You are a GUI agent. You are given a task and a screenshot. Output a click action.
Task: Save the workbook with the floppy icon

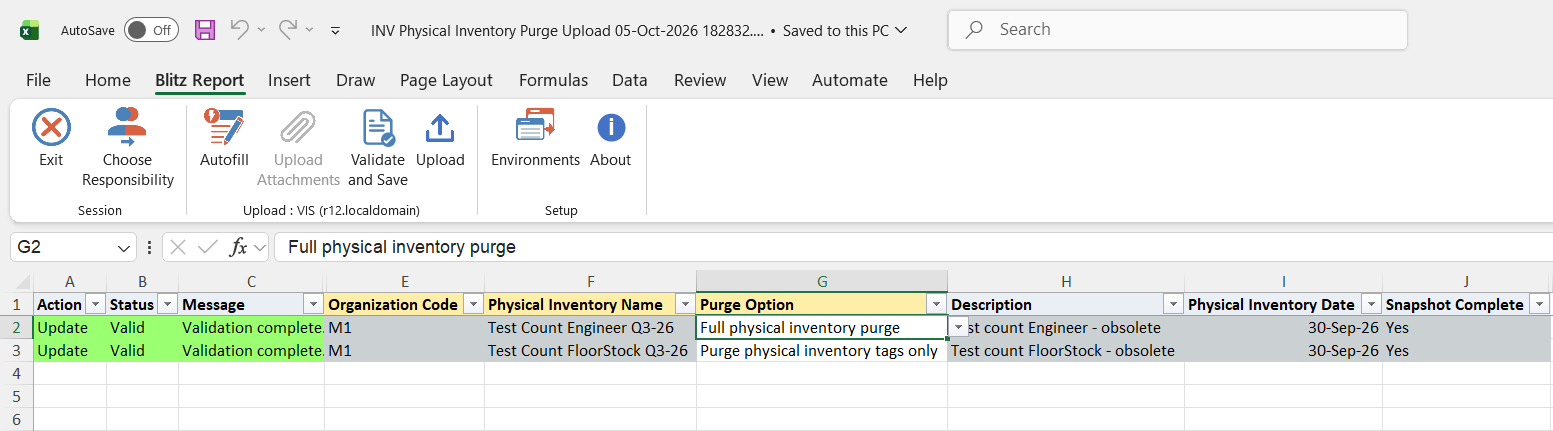[205, 30]
